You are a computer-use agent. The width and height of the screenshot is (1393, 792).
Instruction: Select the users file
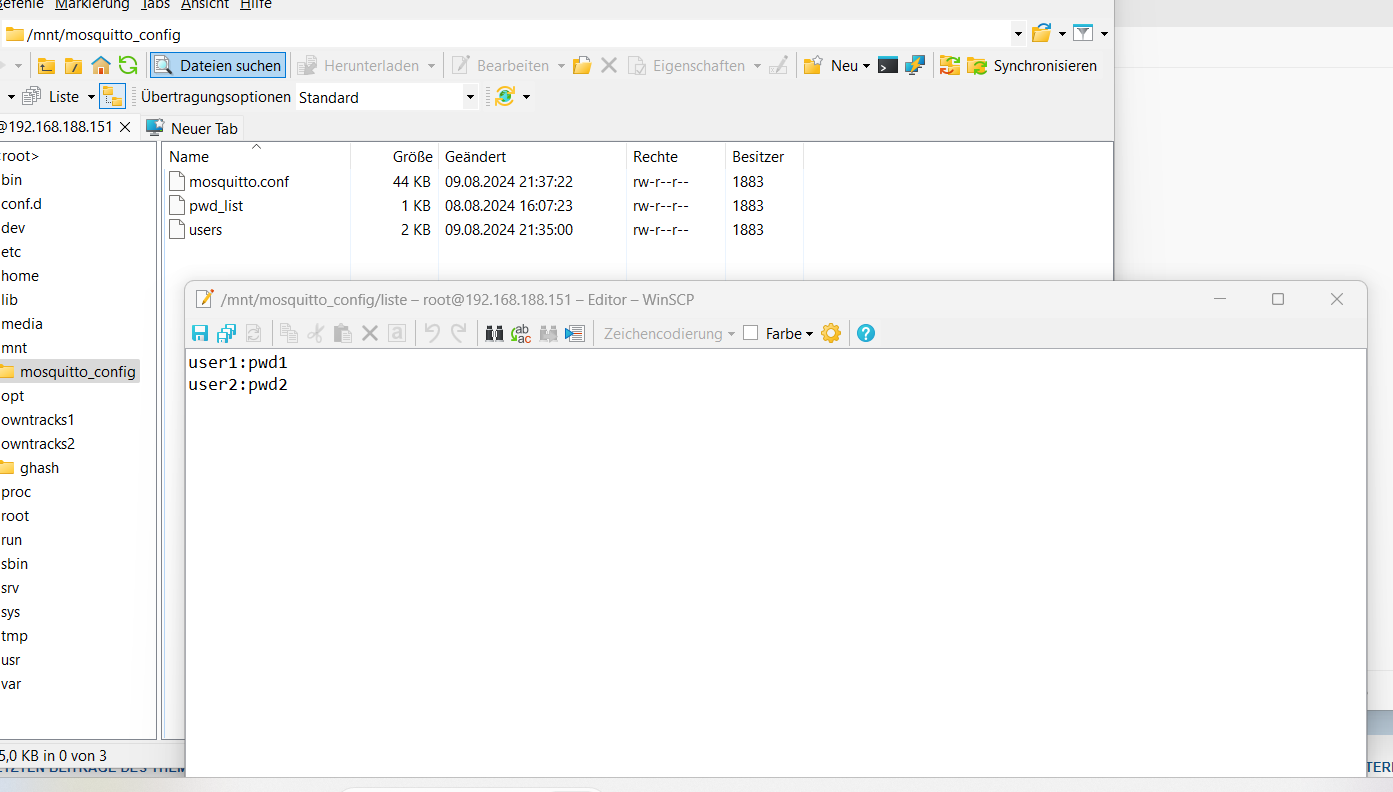pos(196,230)
